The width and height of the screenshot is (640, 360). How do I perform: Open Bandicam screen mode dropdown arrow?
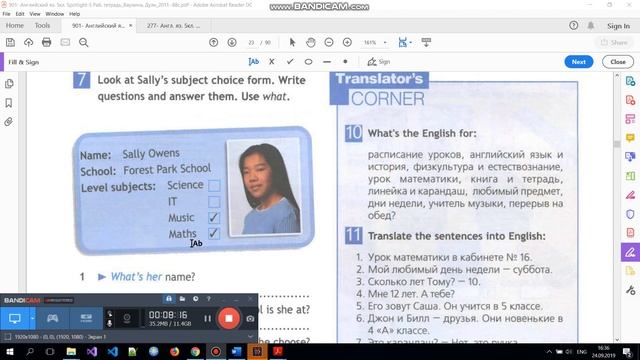click(33, 318)
